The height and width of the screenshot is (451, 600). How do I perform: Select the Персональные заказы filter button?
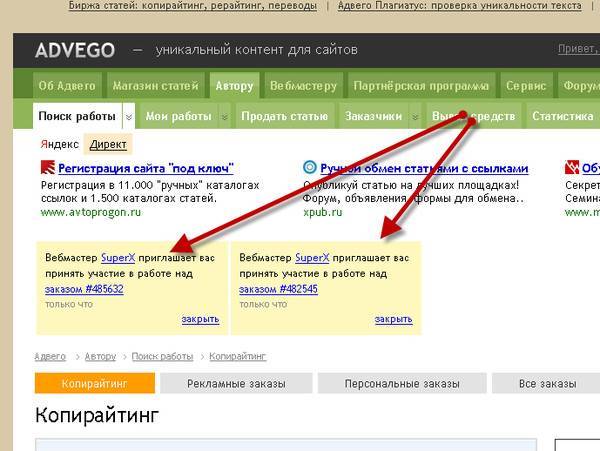click(x=402, y=383)
